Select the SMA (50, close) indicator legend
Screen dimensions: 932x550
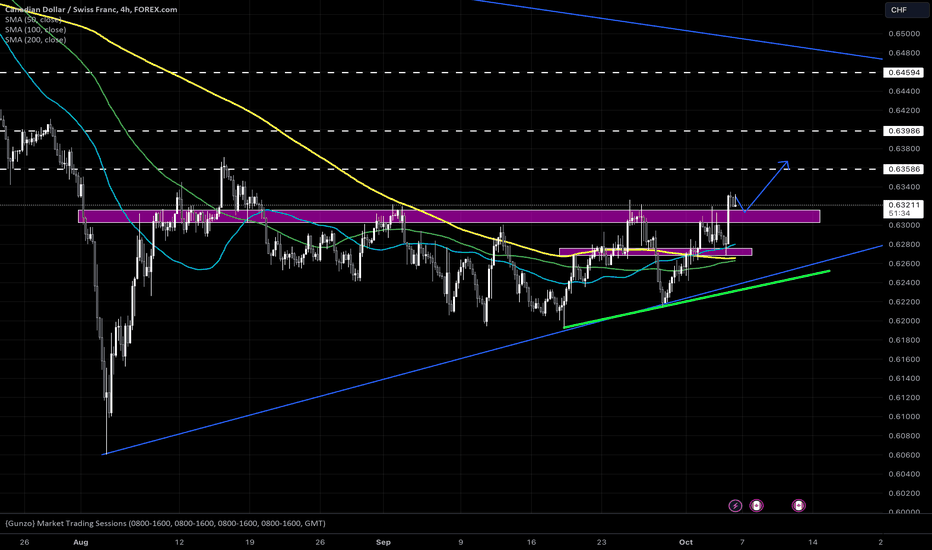pos(33,20)
